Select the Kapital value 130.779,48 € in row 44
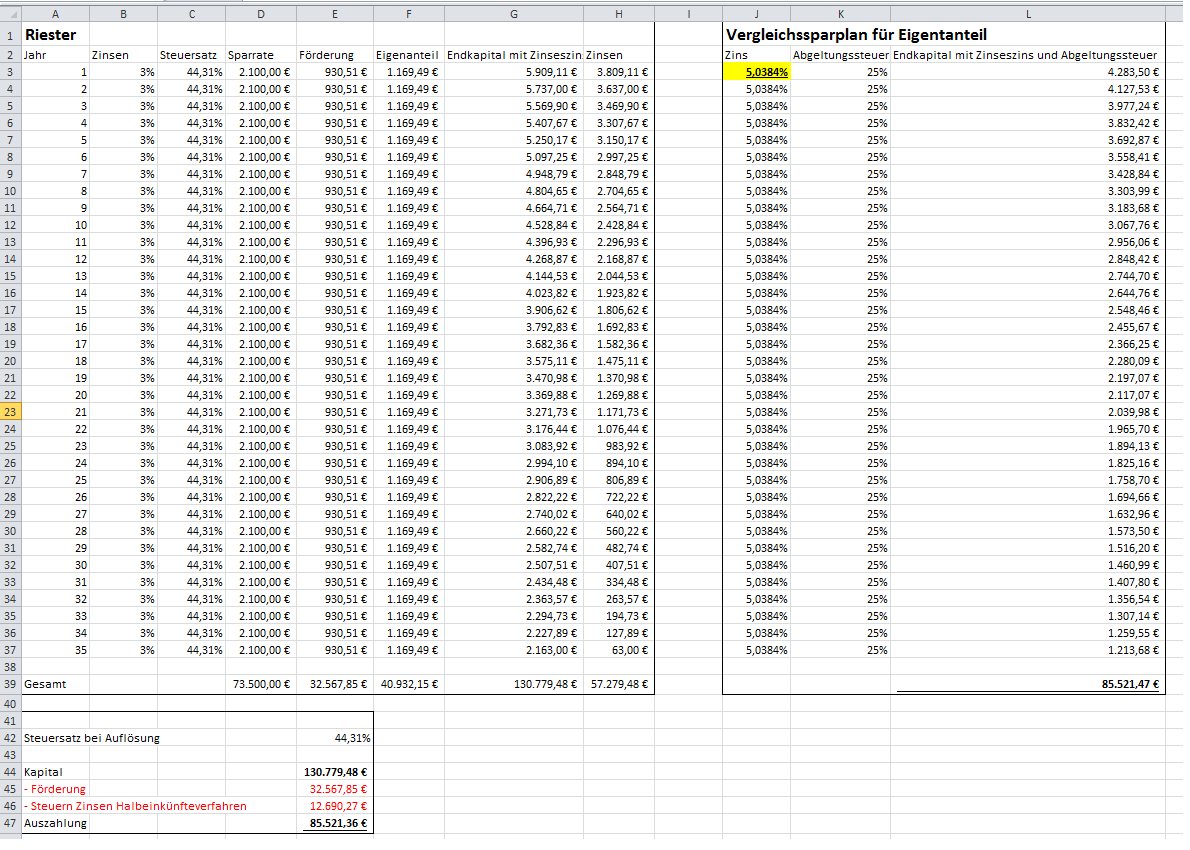Image resolution: width=1190 pixels, height=850 pixels. pyautogui.click(x=335, y=772)
